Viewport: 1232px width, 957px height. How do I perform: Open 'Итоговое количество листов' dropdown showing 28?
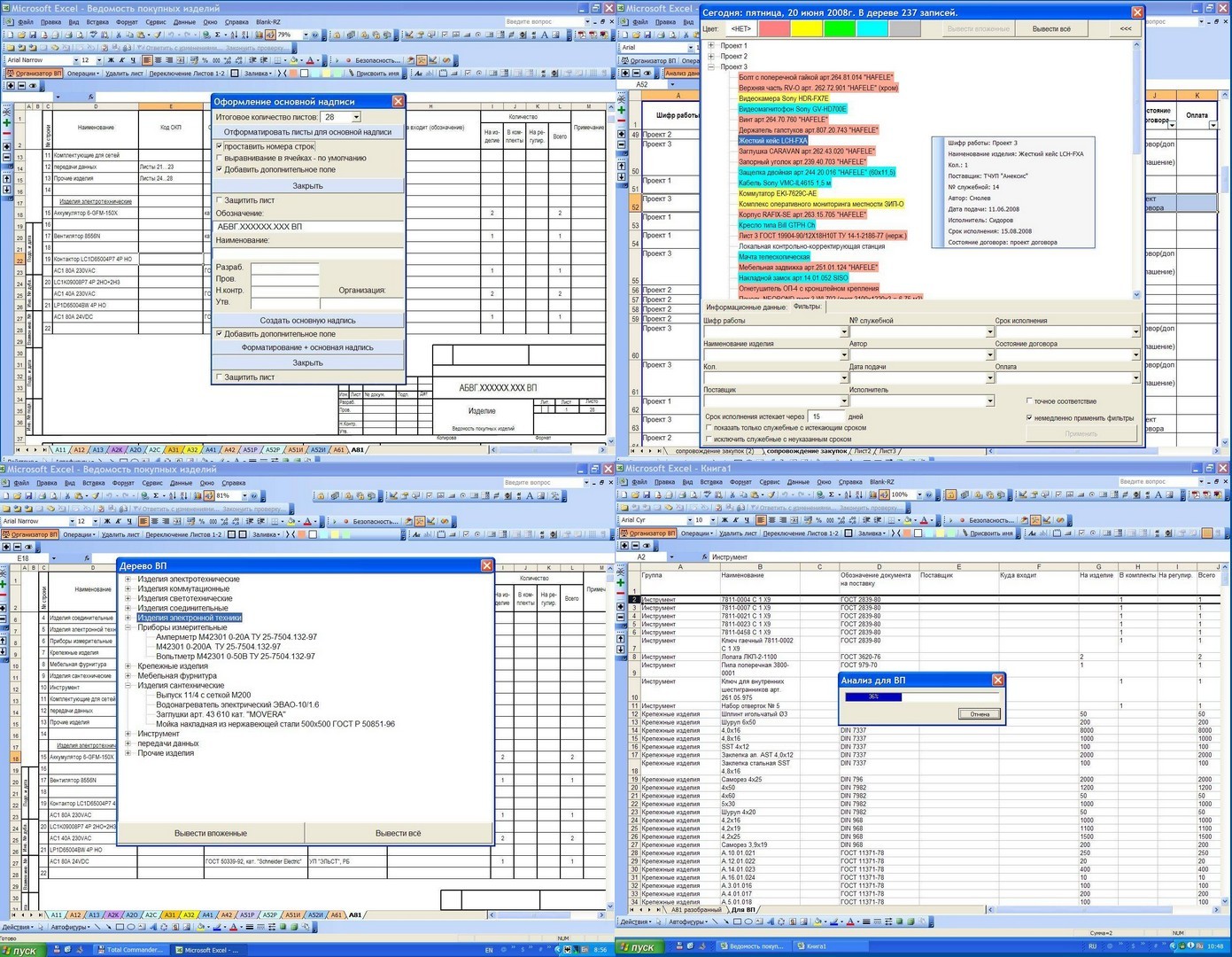[x=356, y=117]
